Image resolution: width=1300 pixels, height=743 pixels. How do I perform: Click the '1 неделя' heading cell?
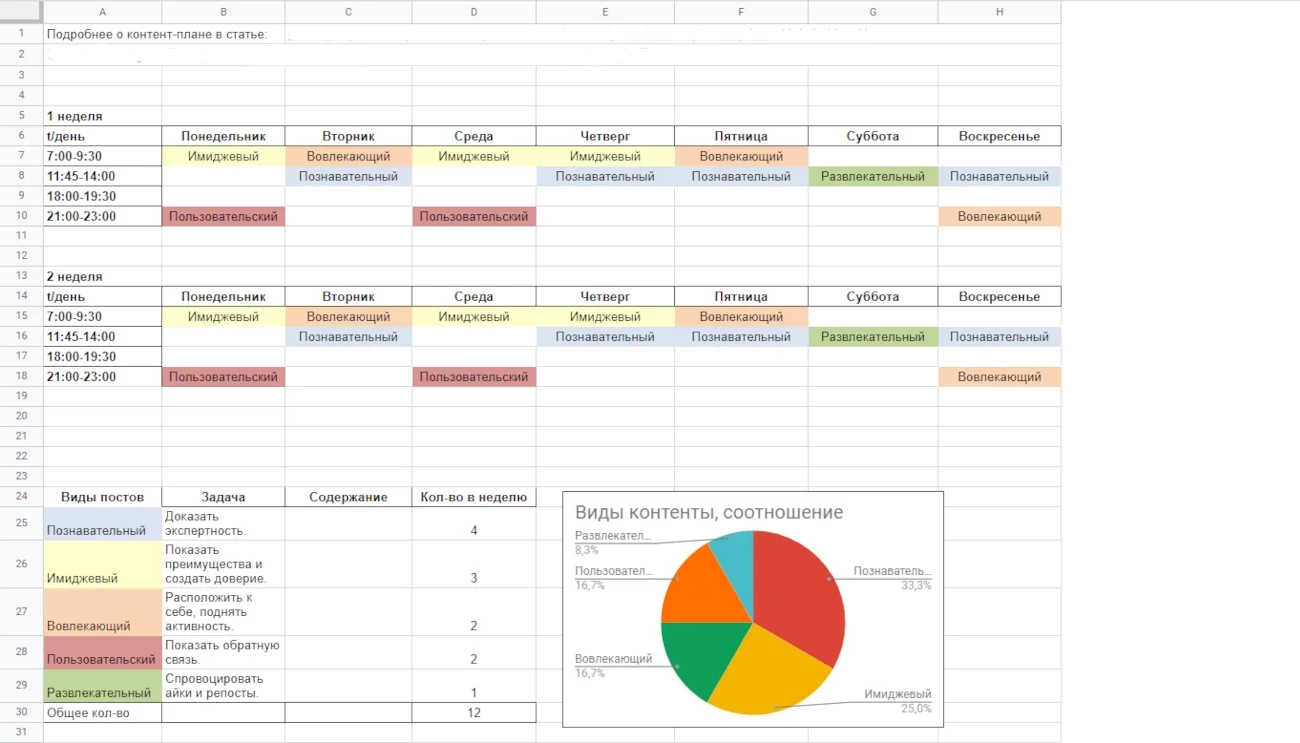tap(102, 116)
